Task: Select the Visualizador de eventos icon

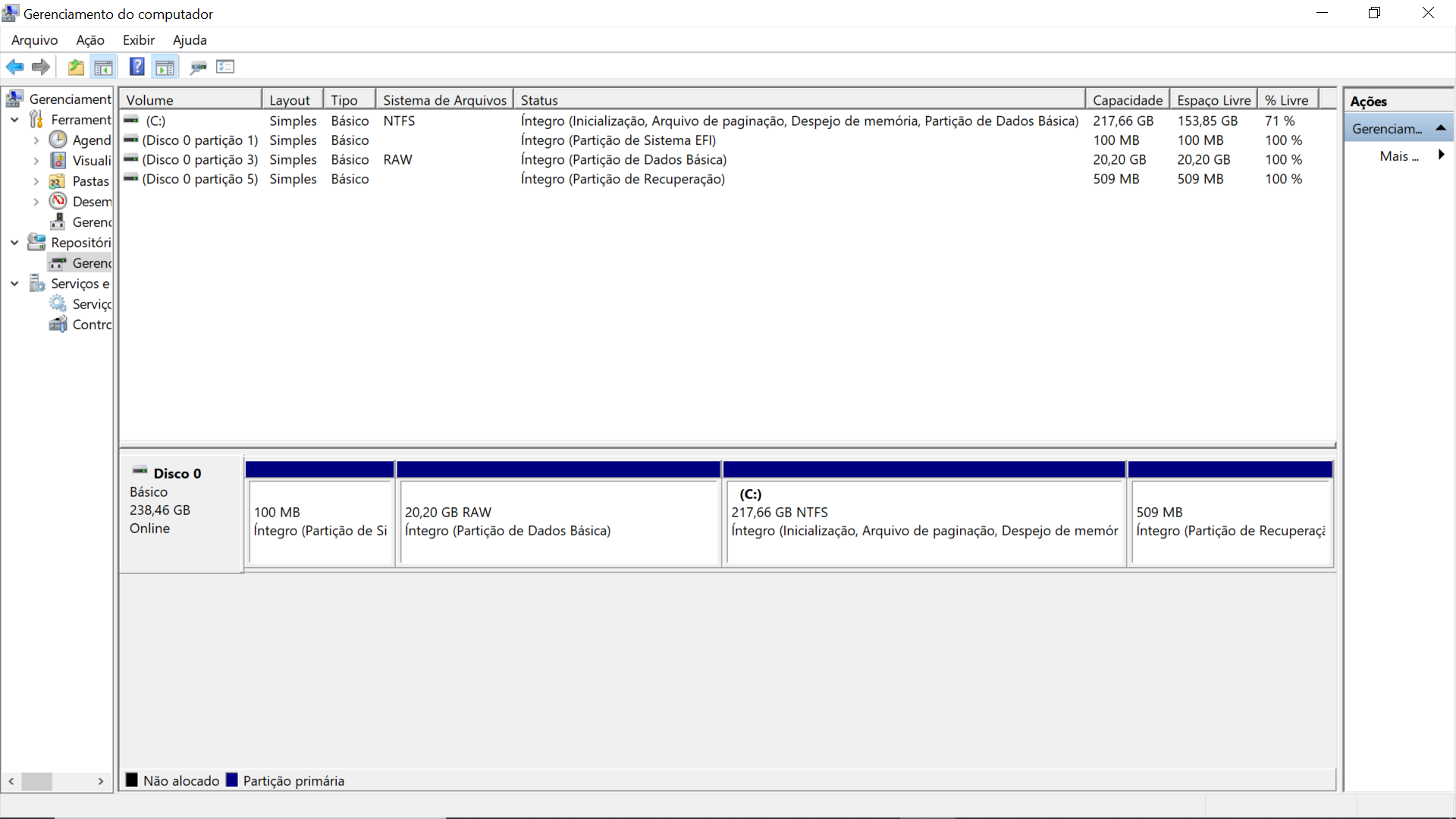Action: click(x=58, y=160)
